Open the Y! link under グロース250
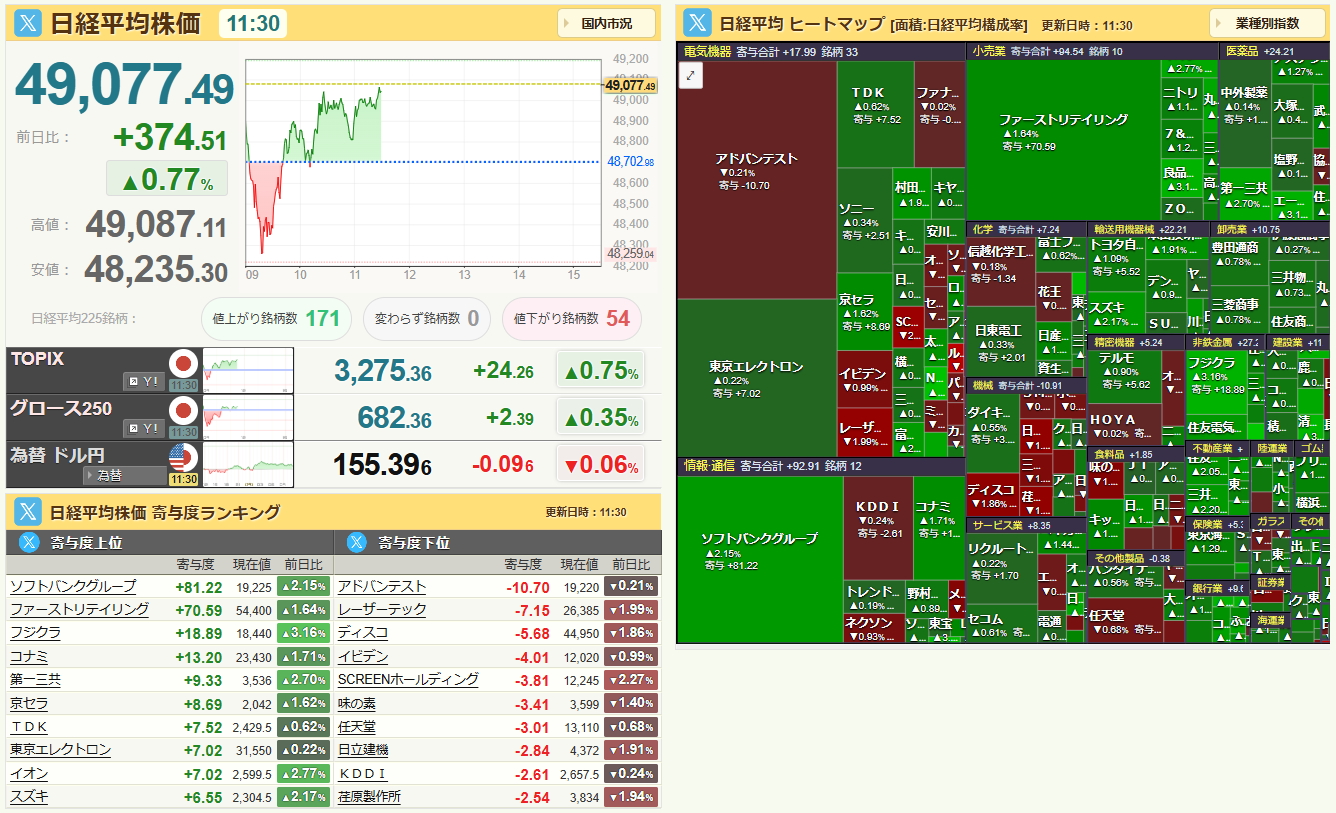The image size is (1336, 813). (144, 428)
